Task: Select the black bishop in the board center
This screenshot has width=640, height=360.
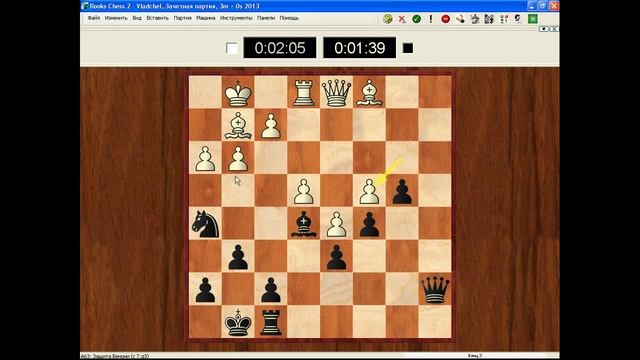Action: (x=304, y=224)
